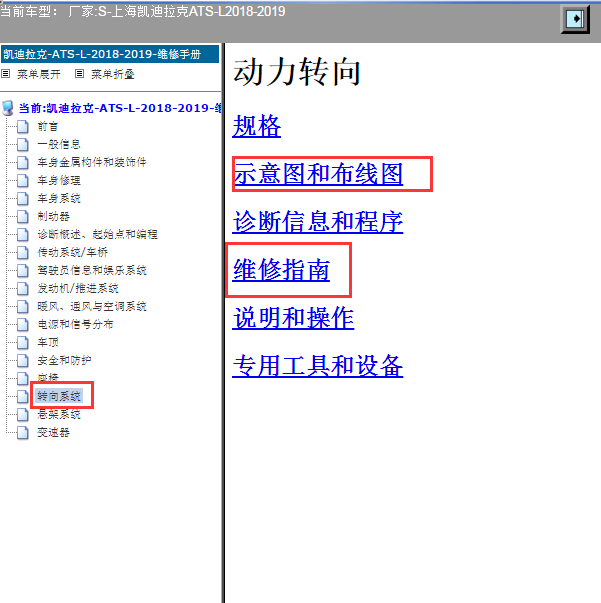The image size is (601, 603).
Task: Open the 示意图和布线图 link
Action: [x=318, y=174]
